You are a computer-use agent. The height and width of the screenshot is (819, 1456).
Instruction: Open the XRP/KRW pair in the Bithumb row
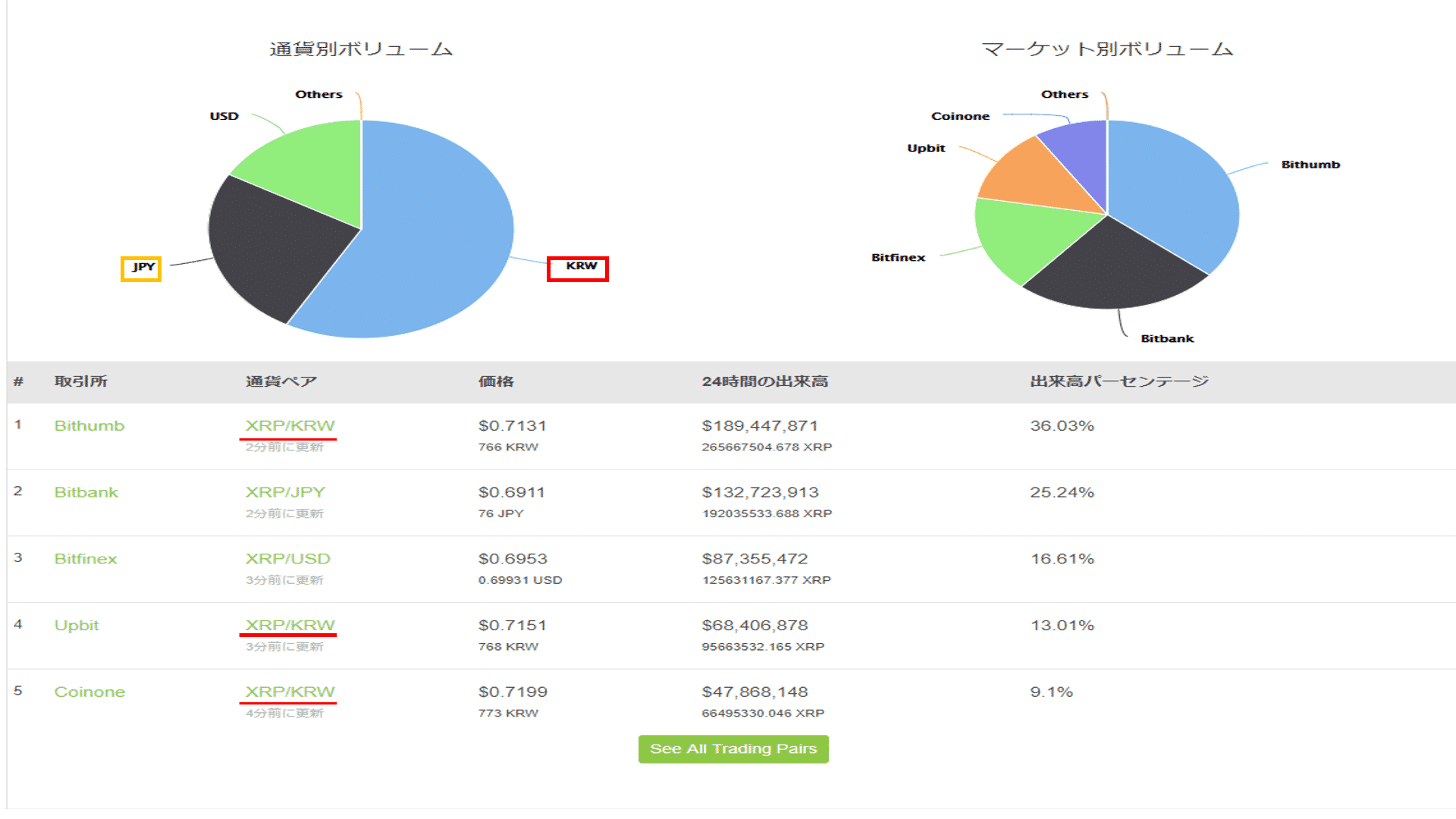pos(290,426)
